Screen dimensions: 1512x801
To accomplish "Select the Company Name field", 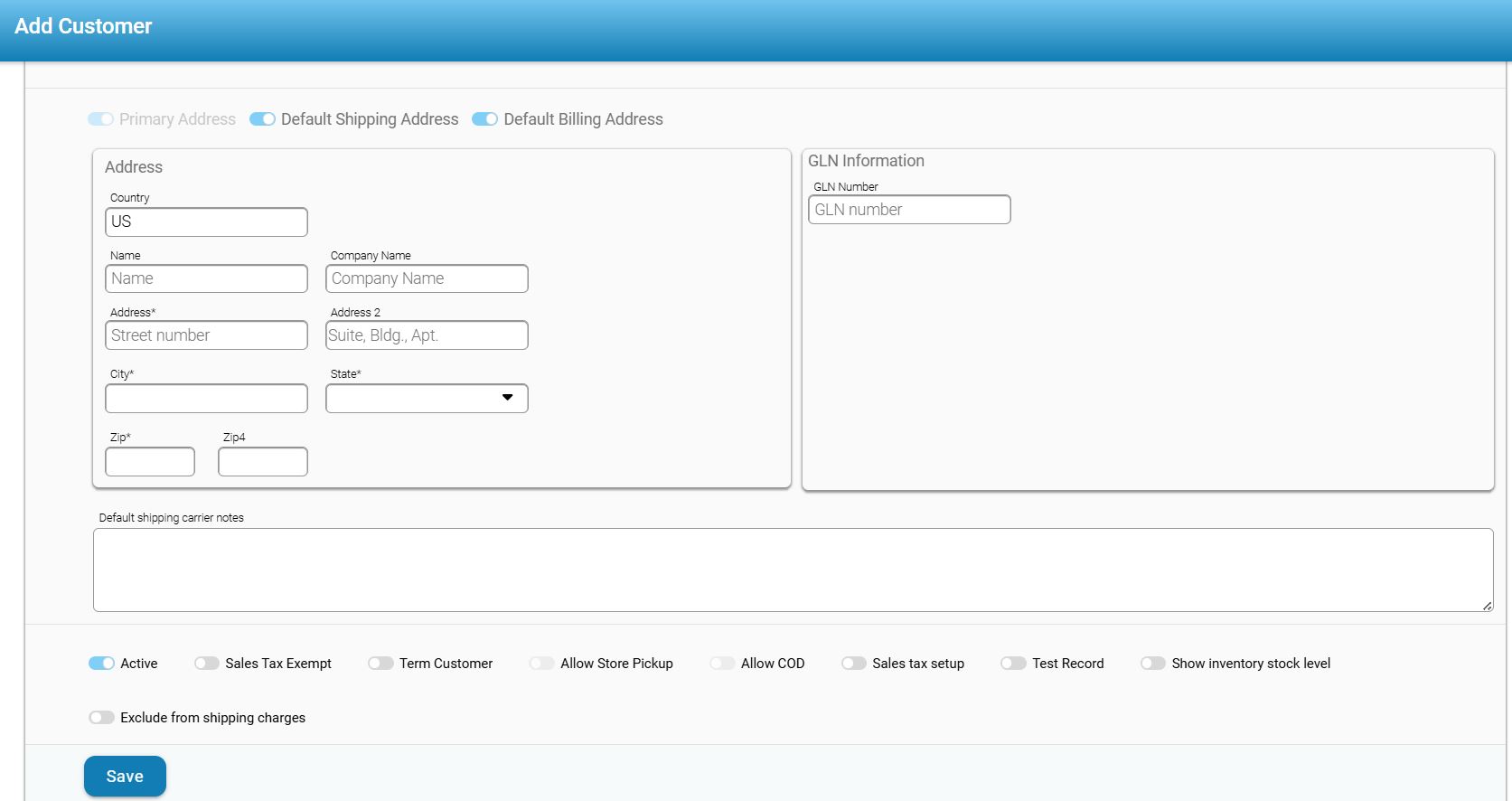I will click(x=427, y=278).
